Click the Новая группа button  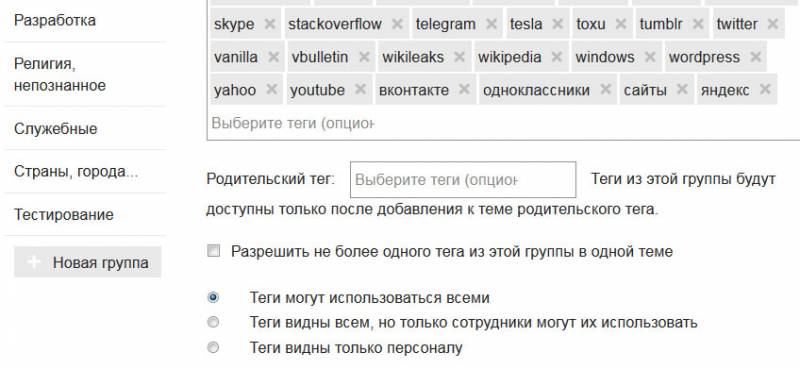pyautogui.click(x=88, y=262)
